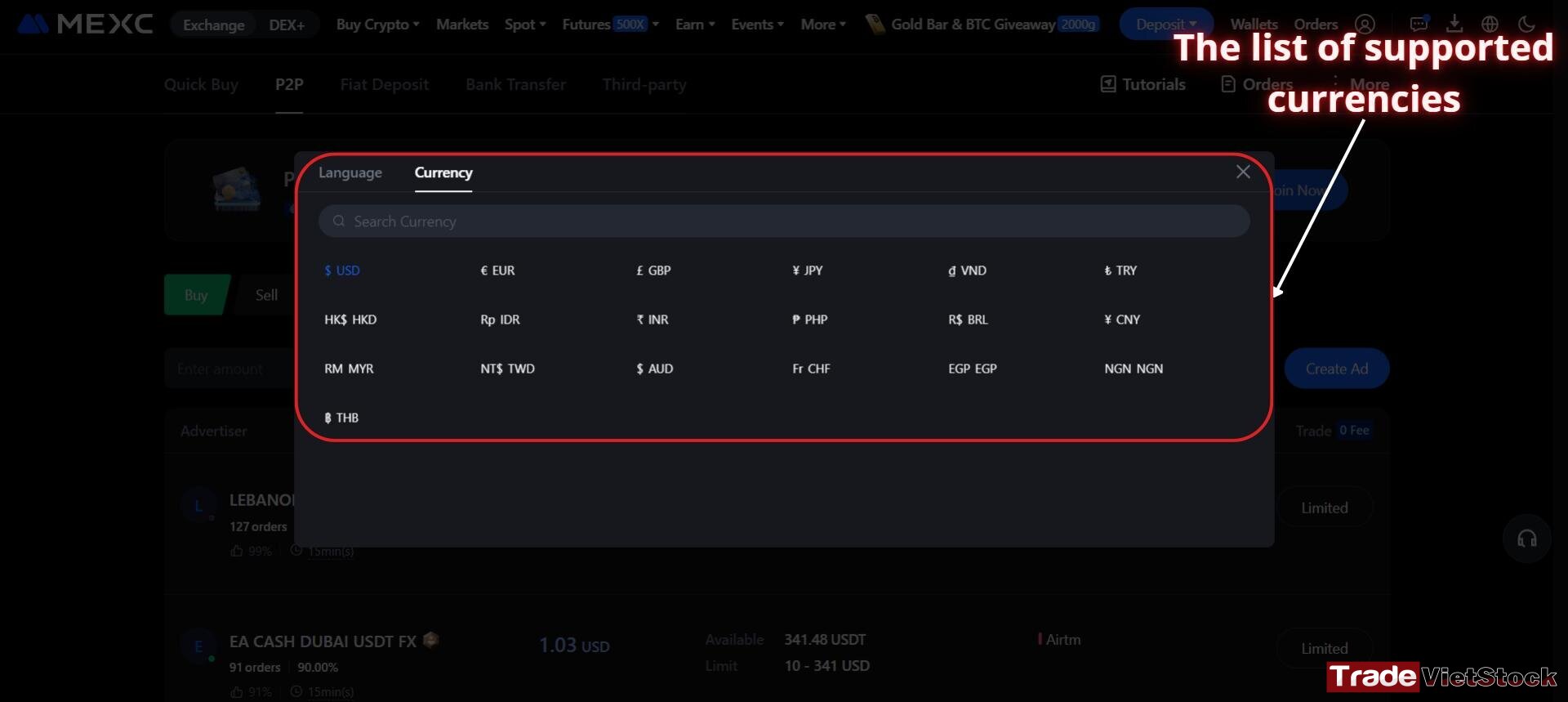Choose HKD currency

click(350, 320)
